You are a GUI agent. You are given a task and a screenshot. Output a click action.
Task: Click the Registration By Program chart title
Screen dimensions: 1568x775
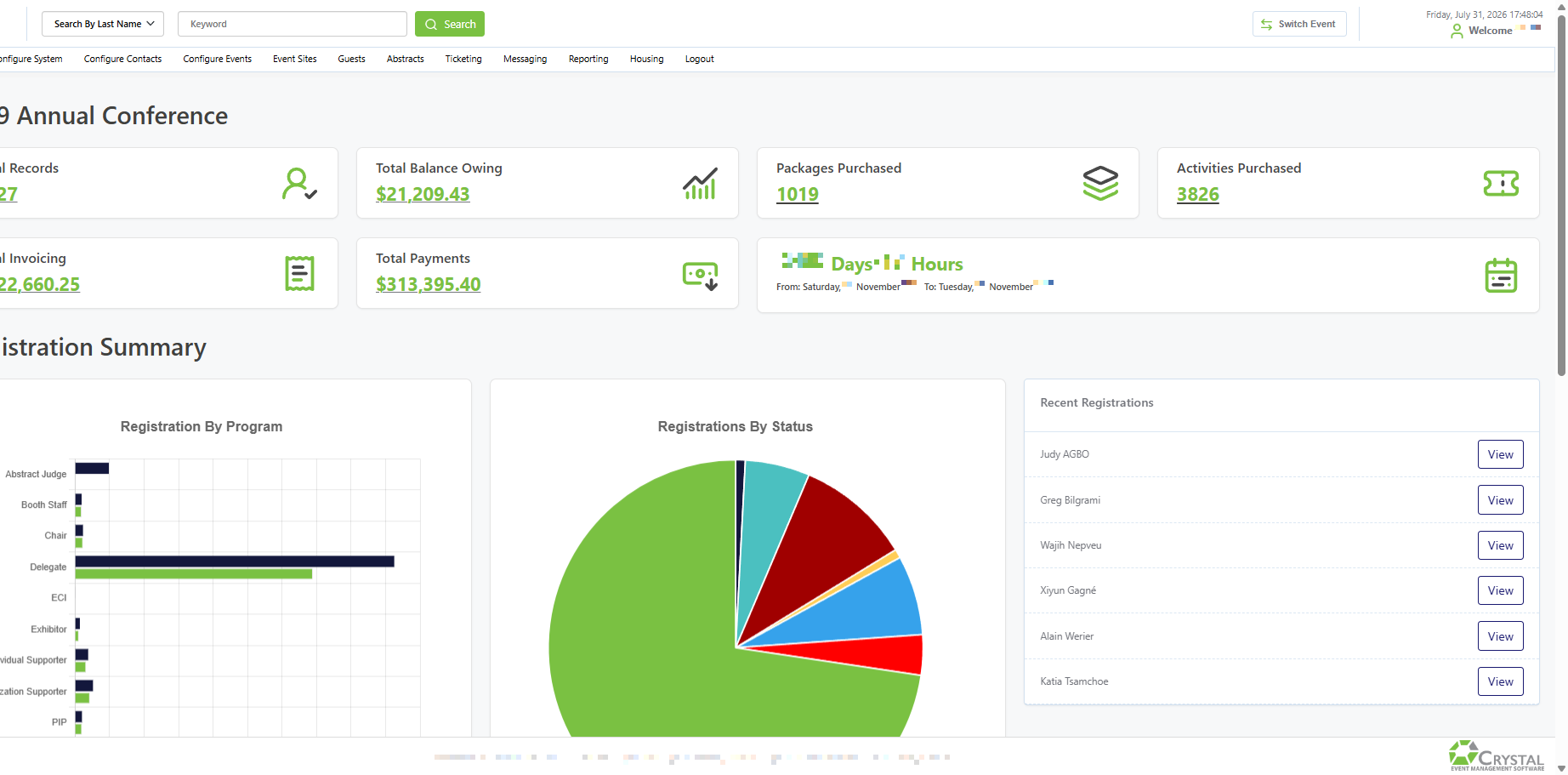pos(202,426)
